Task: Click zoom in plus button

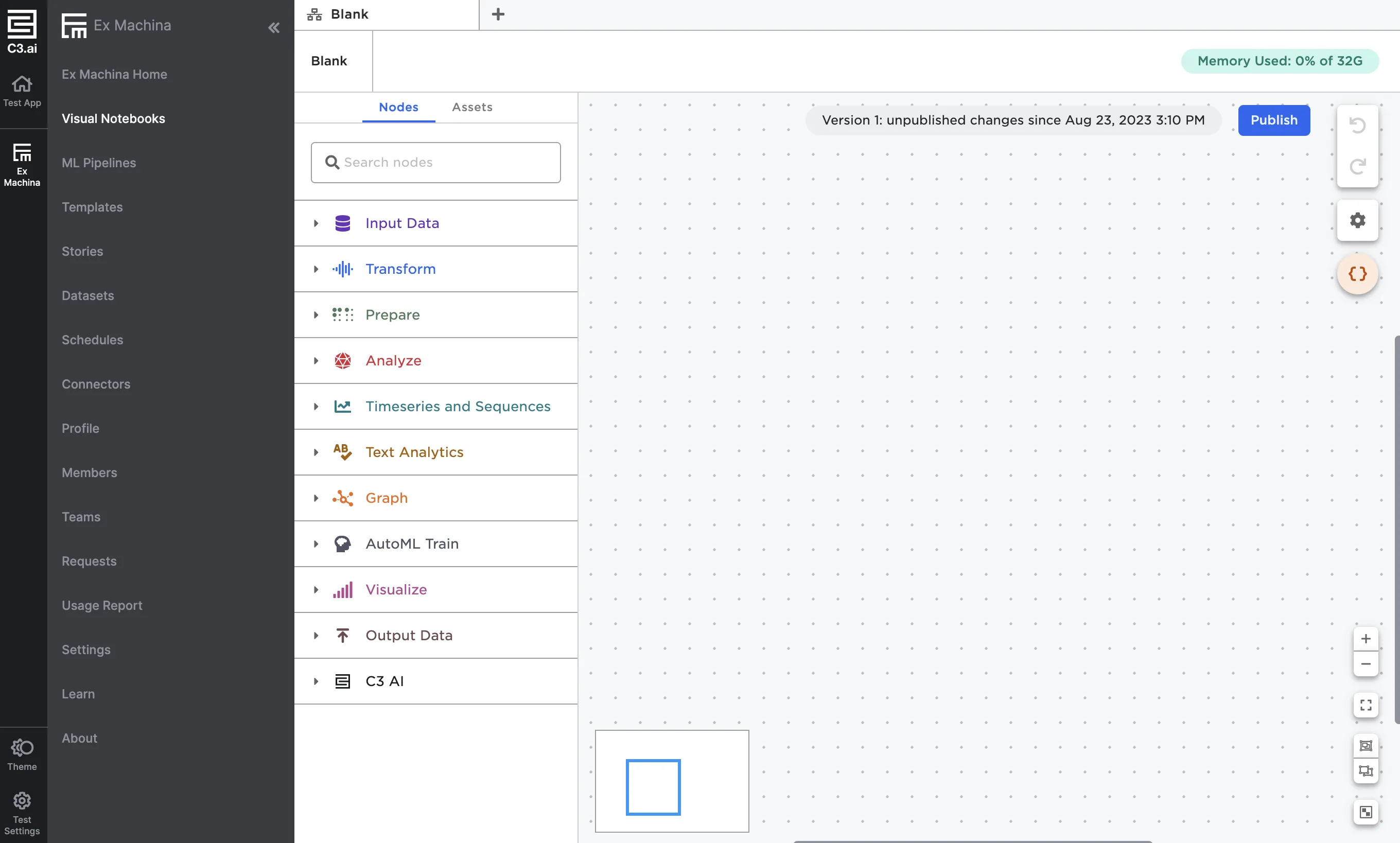Action: (1366, 639)
